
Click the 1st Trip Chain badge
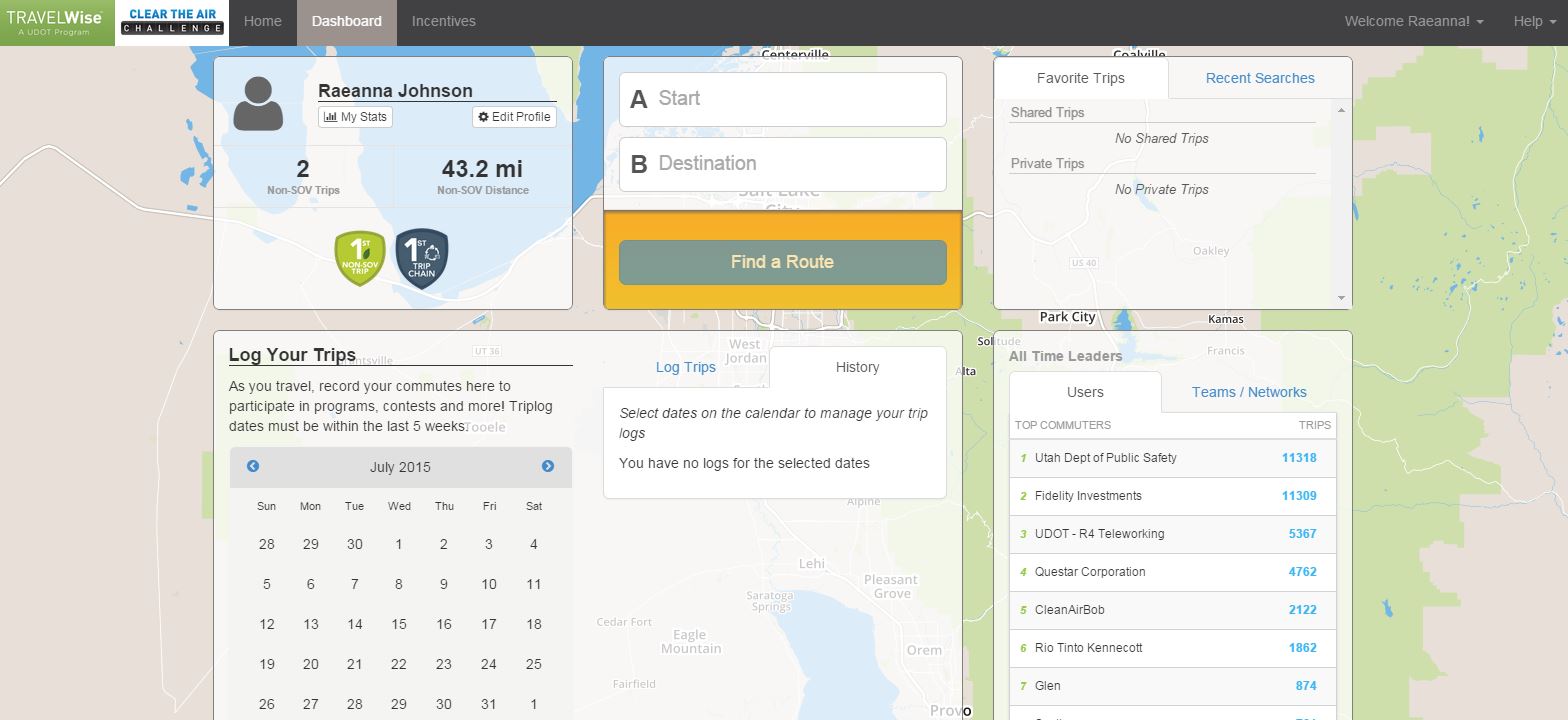[x=422, y=258]
